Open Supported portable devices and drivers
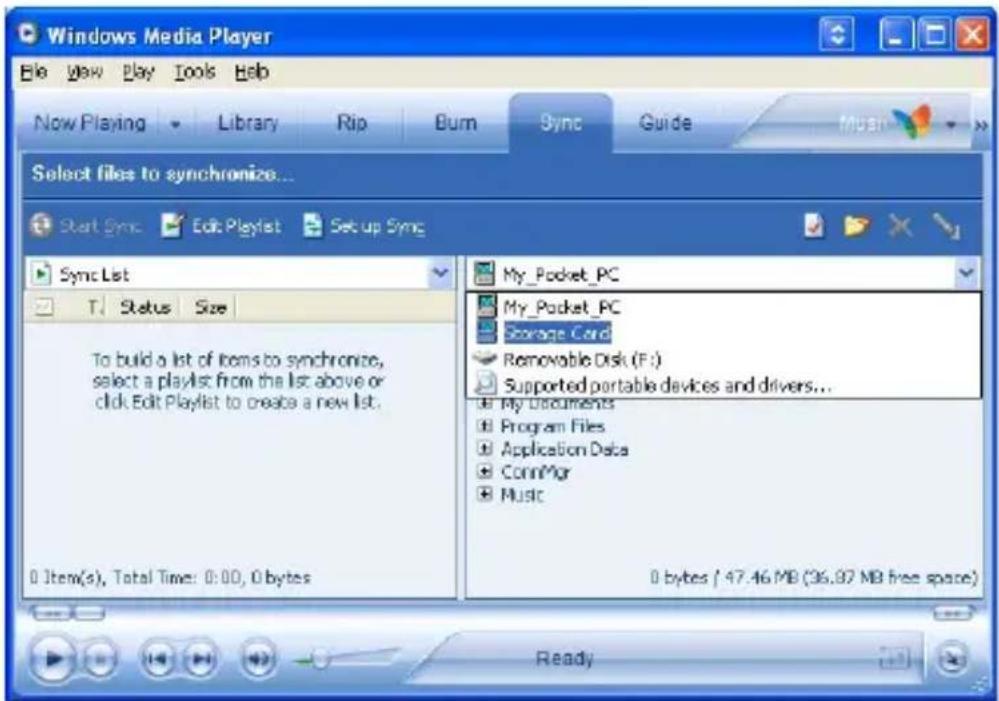999x701 pixels. click(x=724, y=385)
